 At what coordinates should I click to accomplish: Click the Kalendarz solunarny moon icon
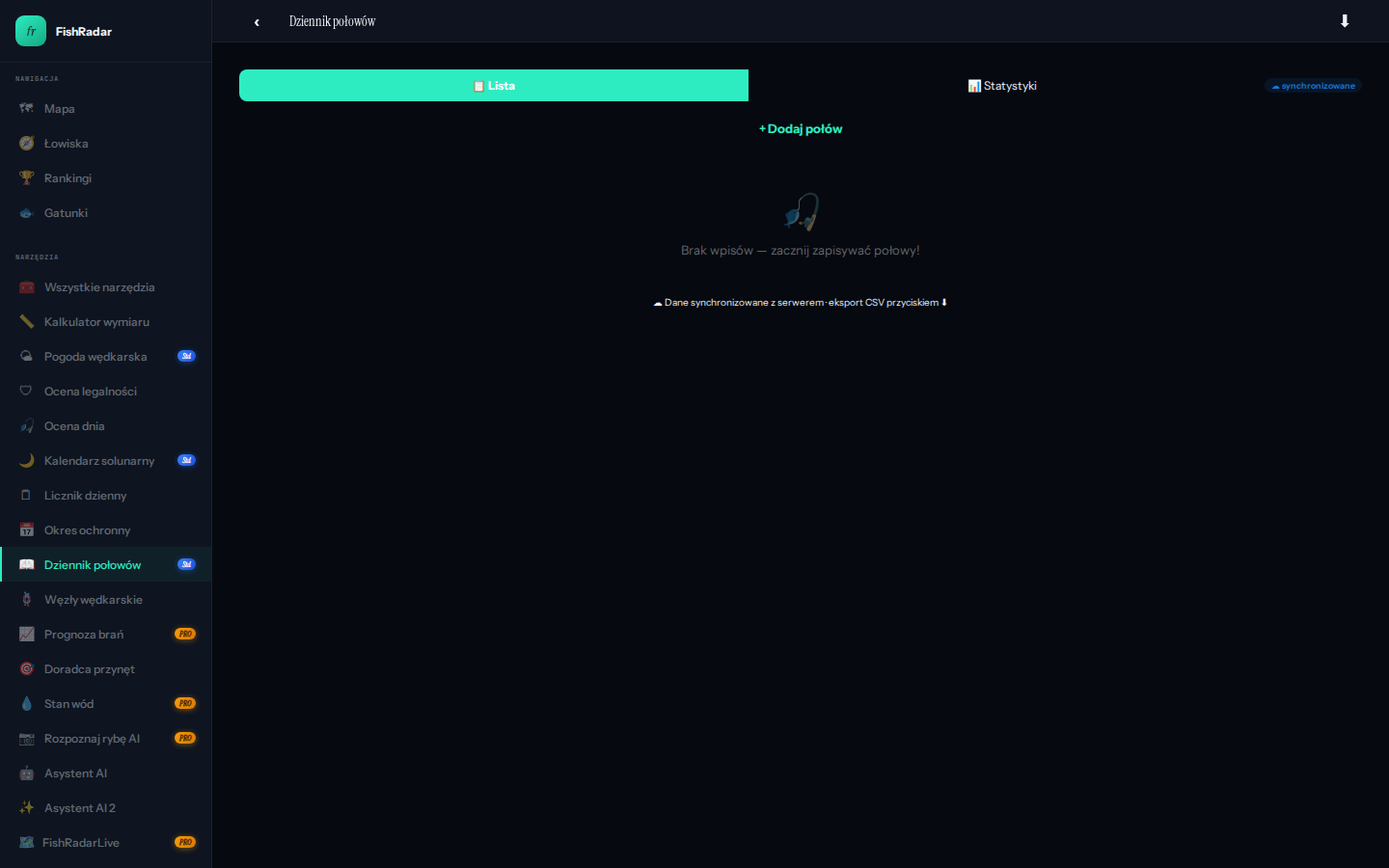pyautogui.click(x=27, y=461)
